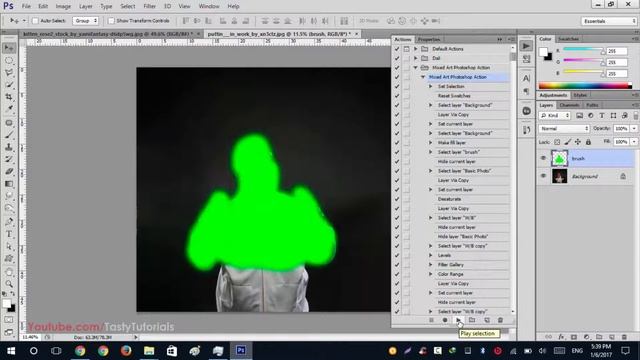Create new adjustment layer icon
This screenshot has height=360, width=640.
pos(587,337)
